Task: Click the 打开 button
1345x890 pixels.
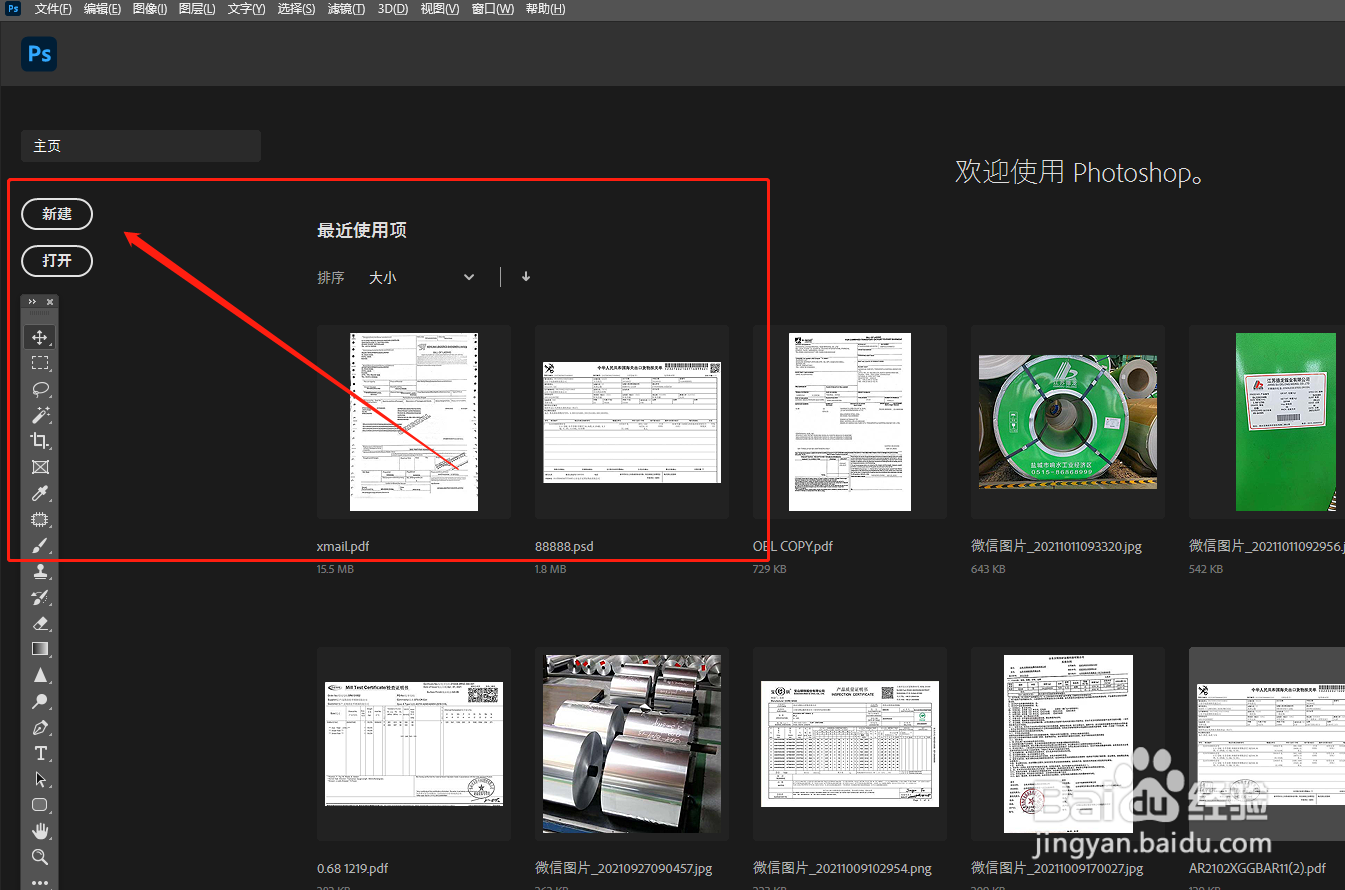Action: pos(57,261)
